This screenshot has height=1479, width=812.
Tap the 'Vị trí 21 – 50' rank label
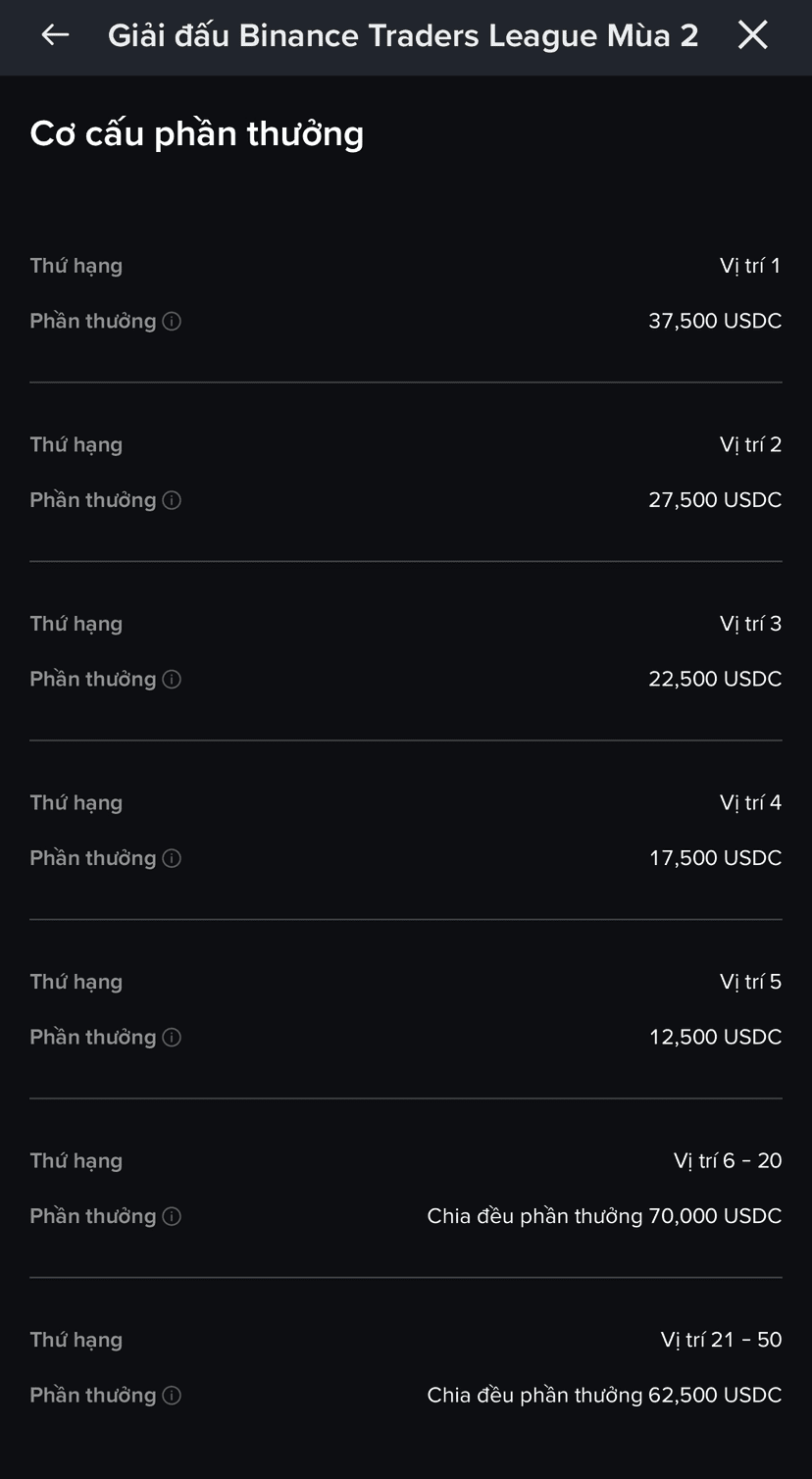pyautogui.click(x=721, y=1340)
